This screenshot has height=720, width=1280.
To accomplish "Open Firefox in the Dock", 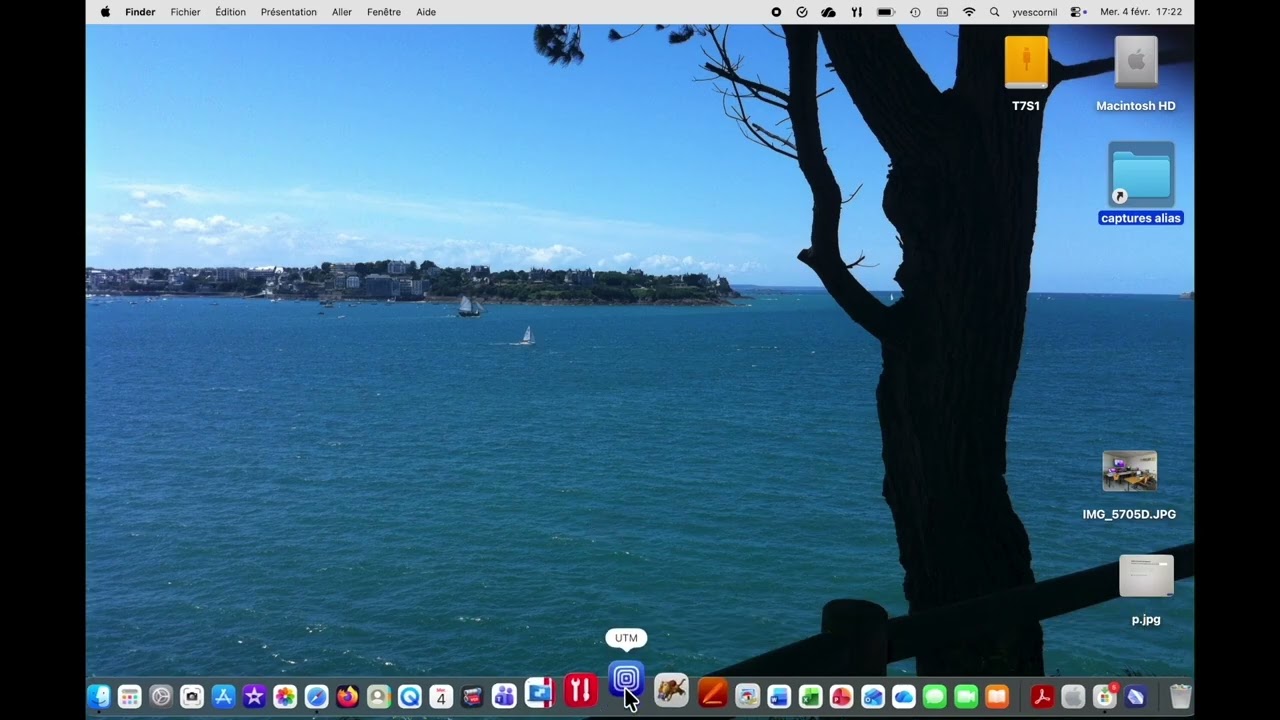I will [347, 697].
